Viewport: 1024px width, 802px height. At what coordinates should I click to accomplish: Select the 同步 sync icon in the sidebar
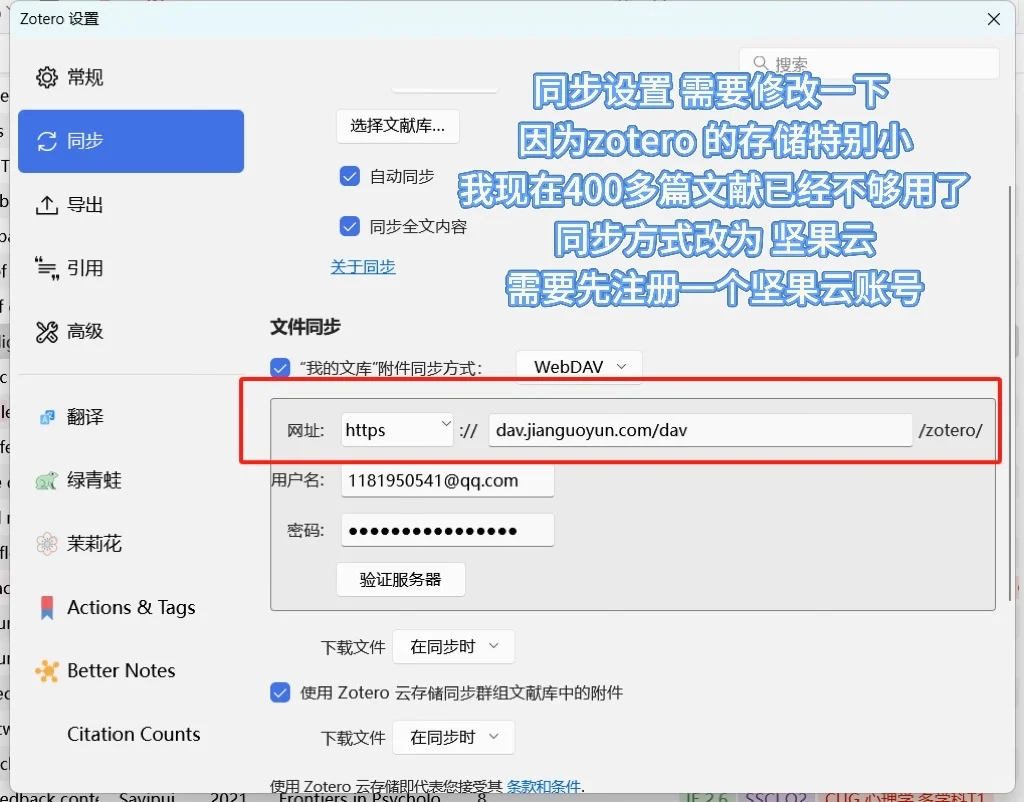point(46,141)
